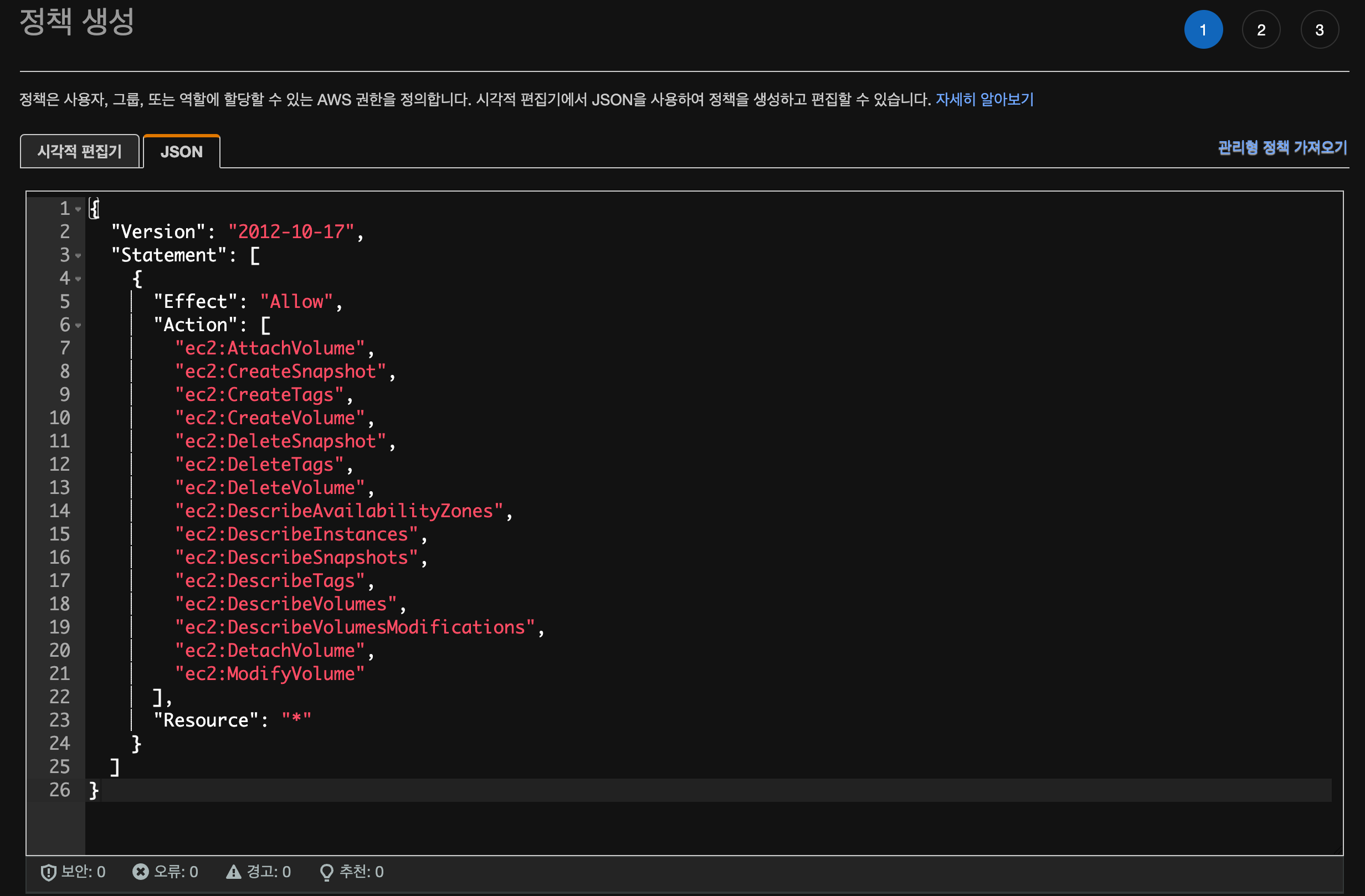Viewport: 1365px width, 896px height.
Task: Go to step 1 circle indicator
Action: (1203, 30)
